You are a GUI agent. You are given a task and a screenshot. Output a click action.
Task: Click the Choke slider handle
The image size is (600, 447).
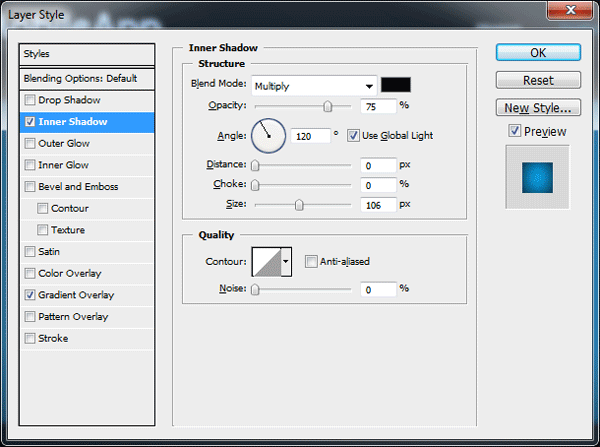(255, 185)
